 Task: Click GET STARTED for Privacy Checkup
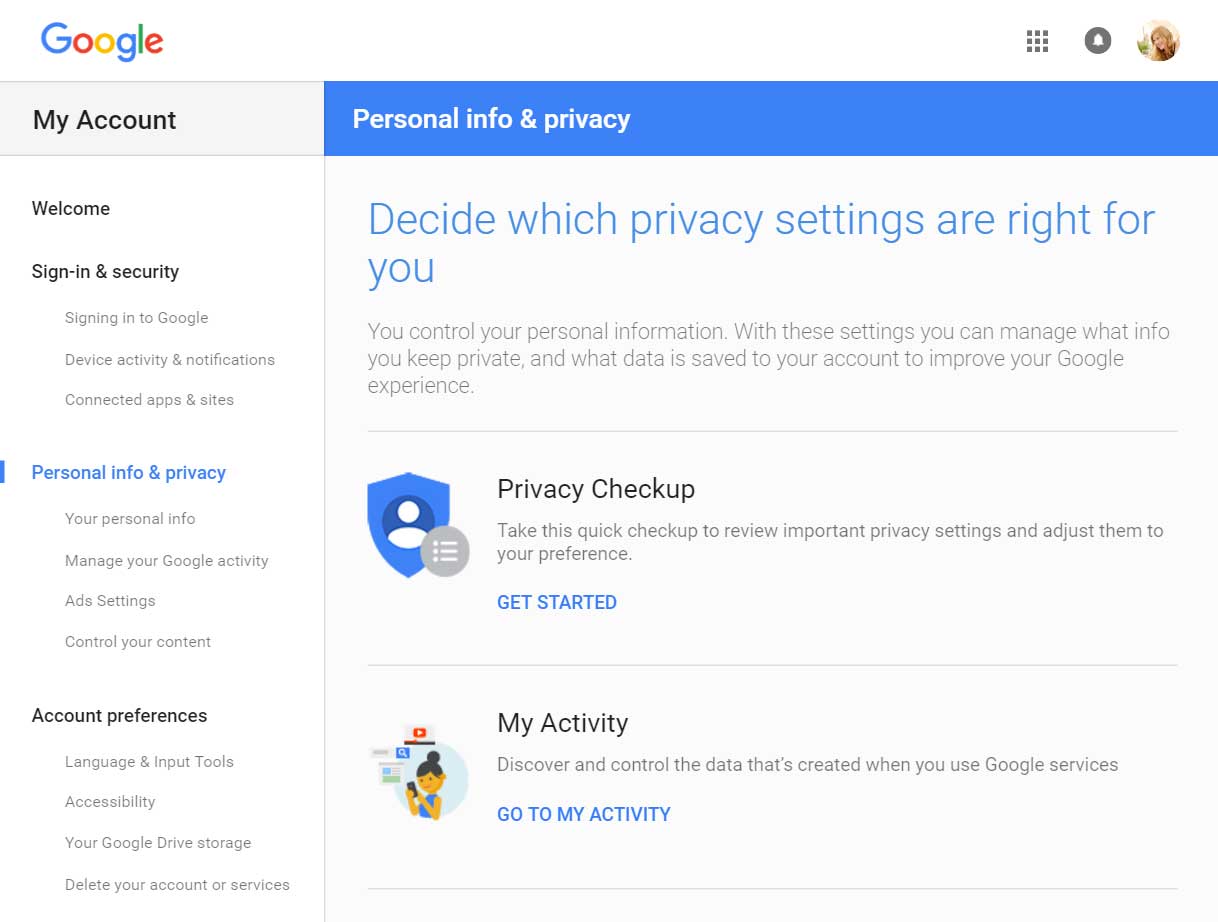point(556,602)
